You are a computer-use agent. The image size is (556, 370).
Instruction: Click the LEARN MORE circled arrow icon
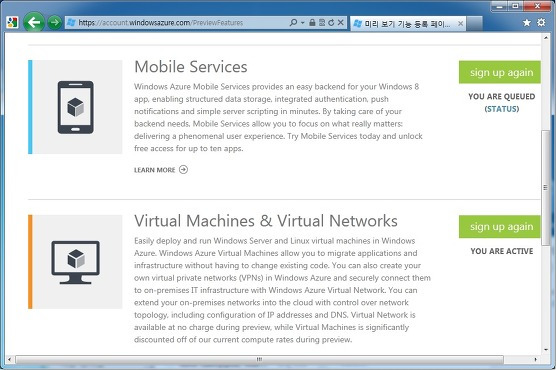[x=183, y=170]
